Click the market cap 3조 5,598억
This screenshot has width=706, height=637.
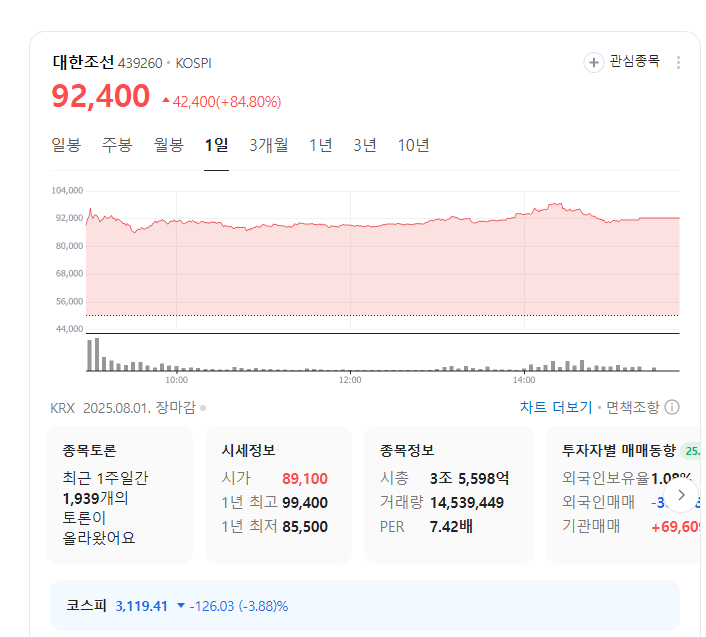click(469, 479)
